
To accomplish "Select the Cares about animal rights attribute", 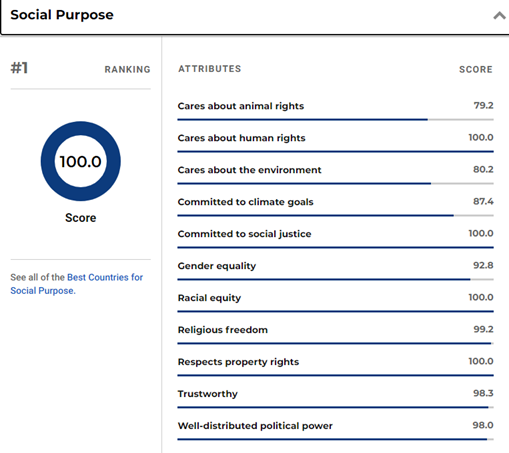I will 241,106.
